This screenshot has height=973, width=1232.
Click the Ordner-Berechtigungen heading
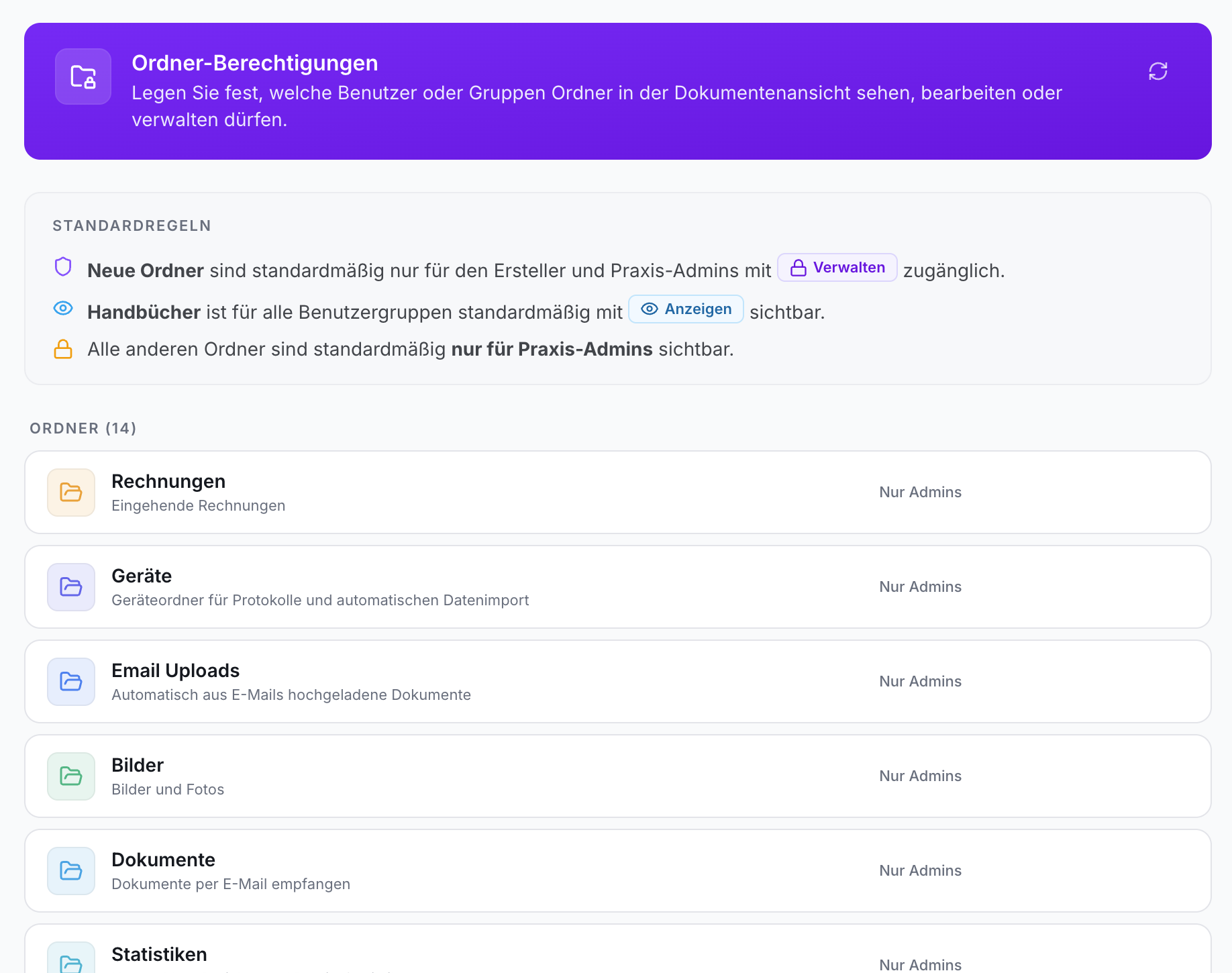[255, 63]
